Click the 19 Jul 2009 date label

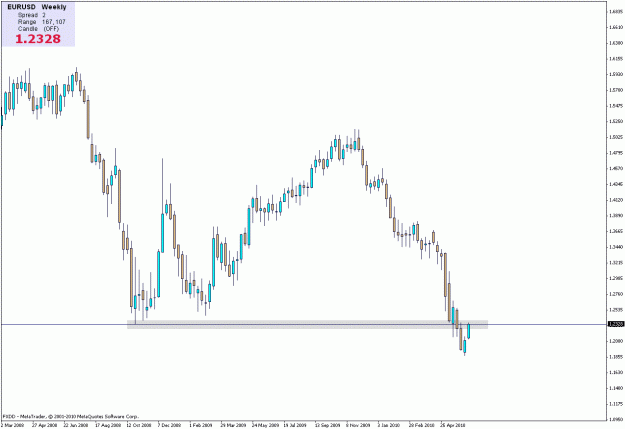pos(296,425)
